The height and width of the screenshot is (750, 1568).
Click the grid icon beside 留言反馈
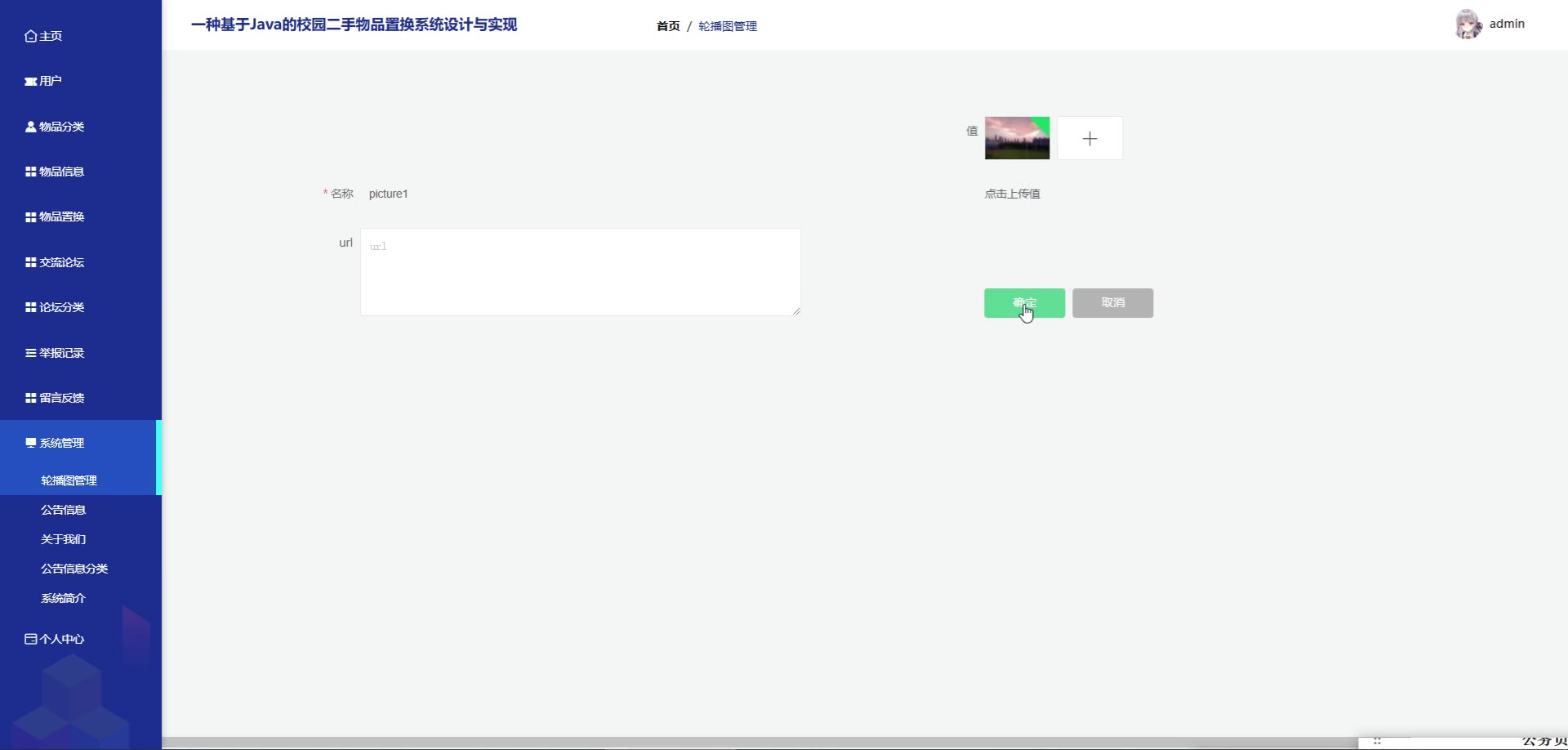[x=30, y=398]
